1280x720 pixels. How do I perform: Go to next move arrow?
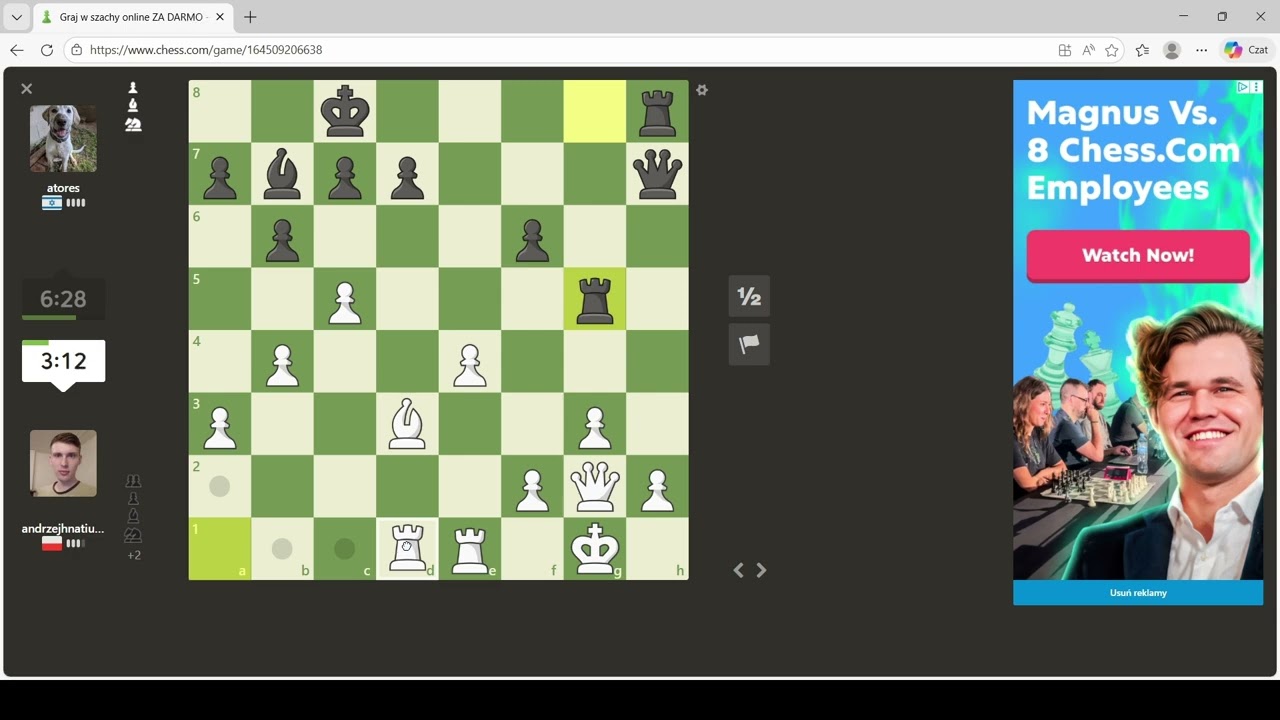[x=761, y=570]
